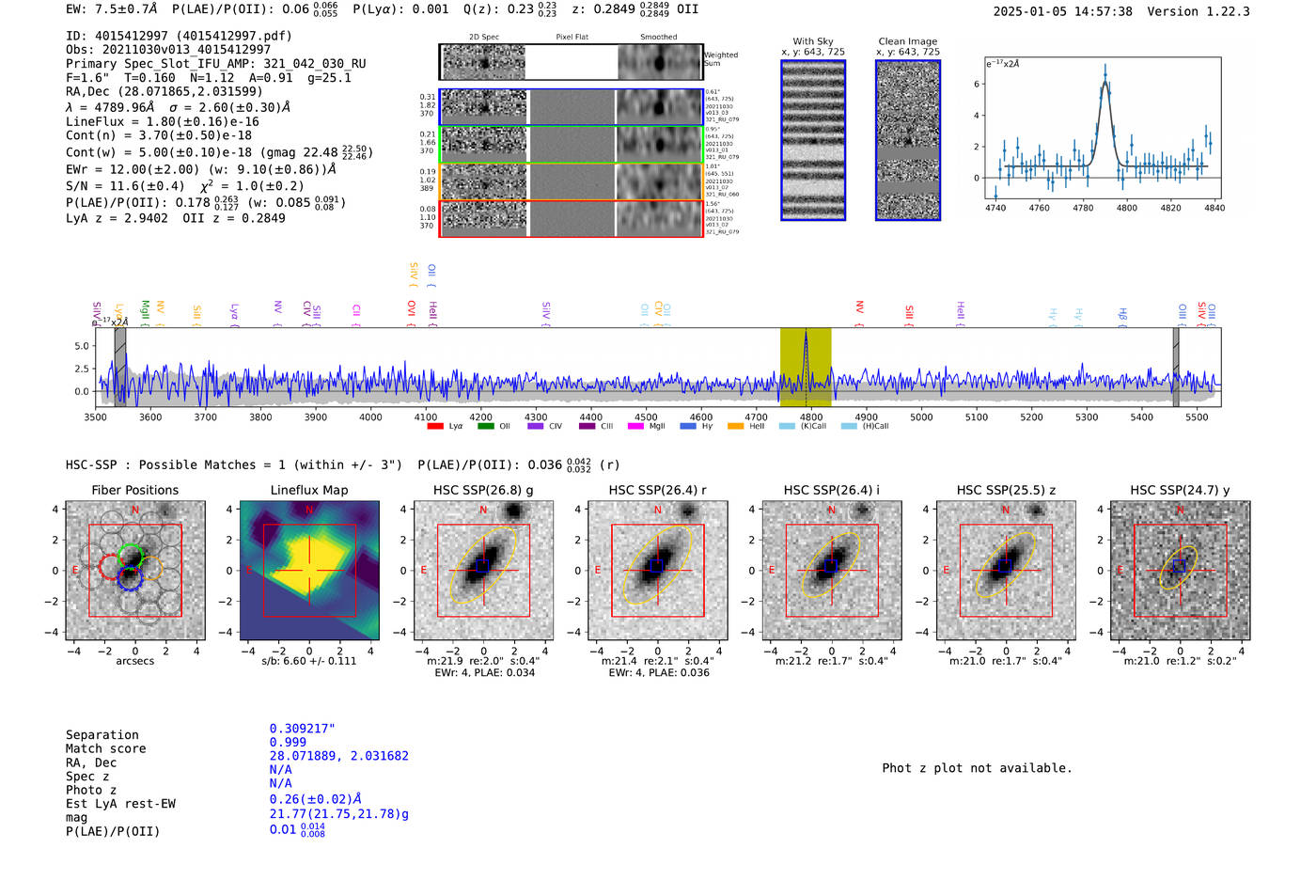Select the HSC SSP(26.4) i cutout

click(832, 570)
